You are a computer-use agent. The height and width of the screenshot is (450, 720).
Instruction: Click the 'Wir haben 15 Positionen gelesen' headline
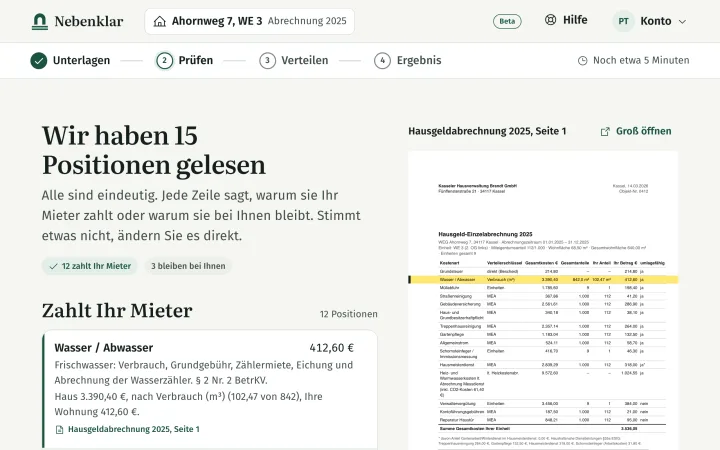point(154,150)
